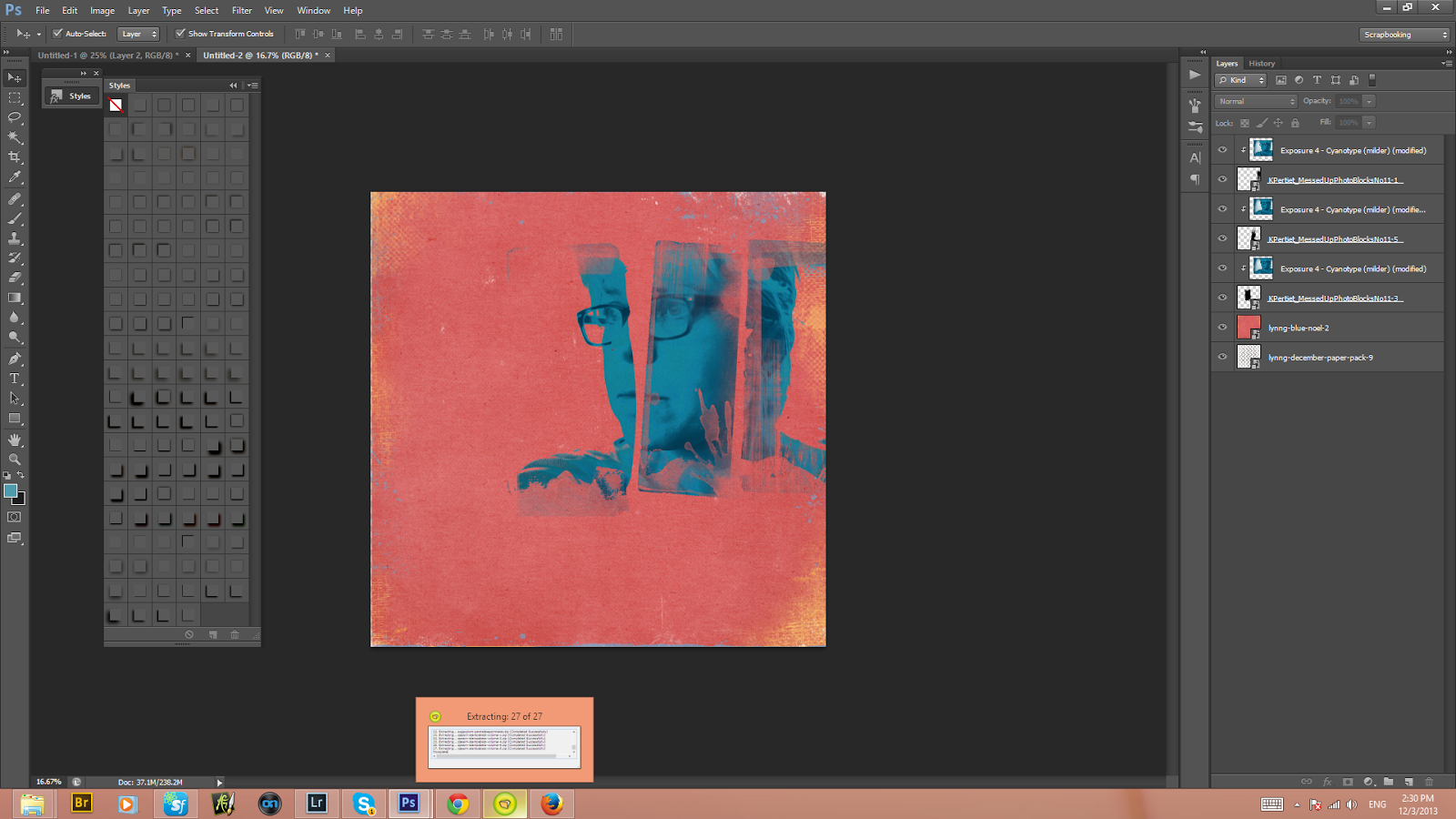The width and height of the screenshot is (1456, 819).
Task: Create a new layer group
Action: 1389,782
